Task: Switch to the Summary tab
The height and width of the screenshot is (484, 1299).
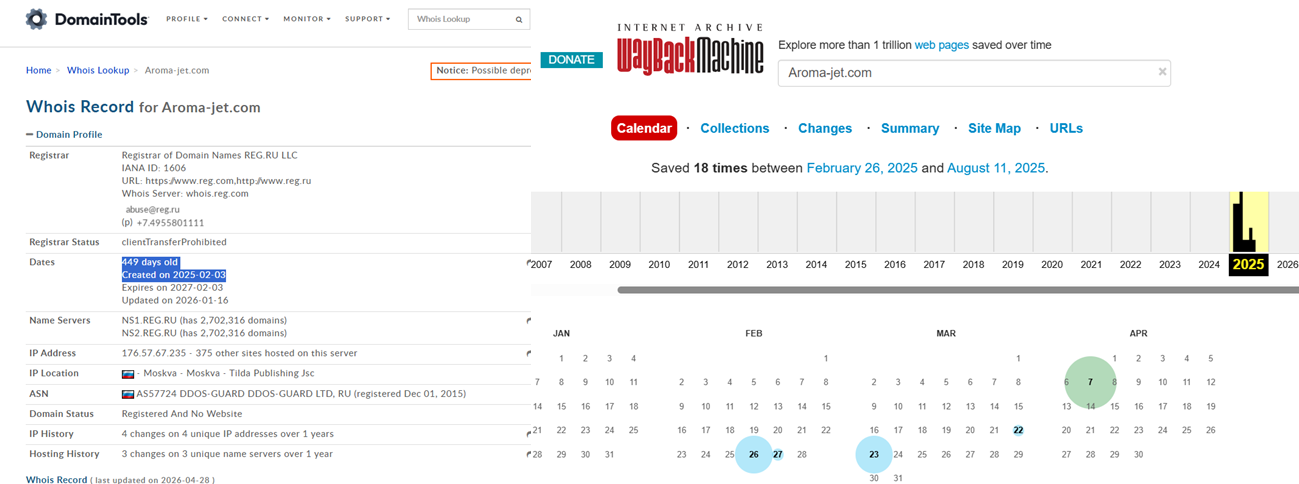Action: click(910, 128)
